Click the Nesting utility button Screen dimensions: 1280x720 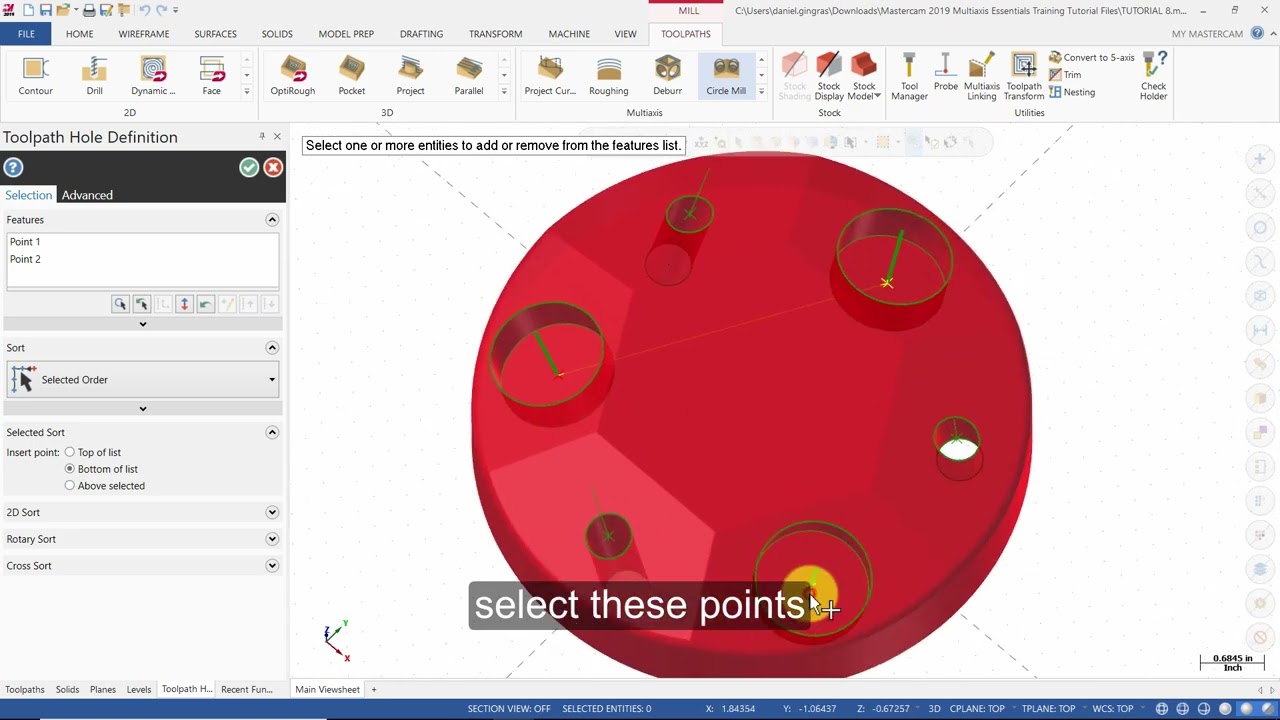pyautogui.click(x=1072, y=92)
